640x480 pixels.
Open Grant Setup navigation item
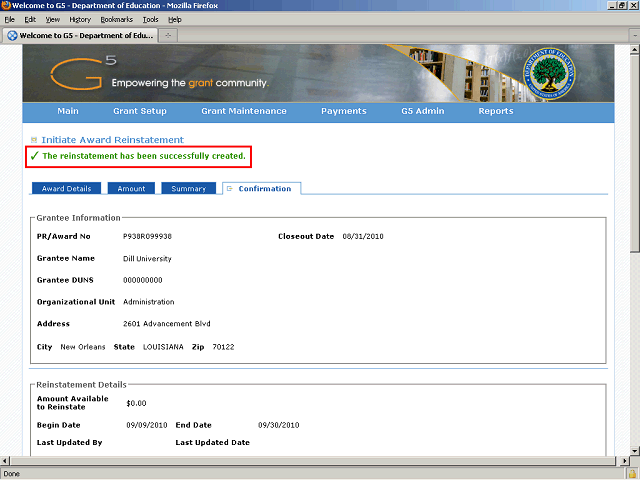coord(140,111)
